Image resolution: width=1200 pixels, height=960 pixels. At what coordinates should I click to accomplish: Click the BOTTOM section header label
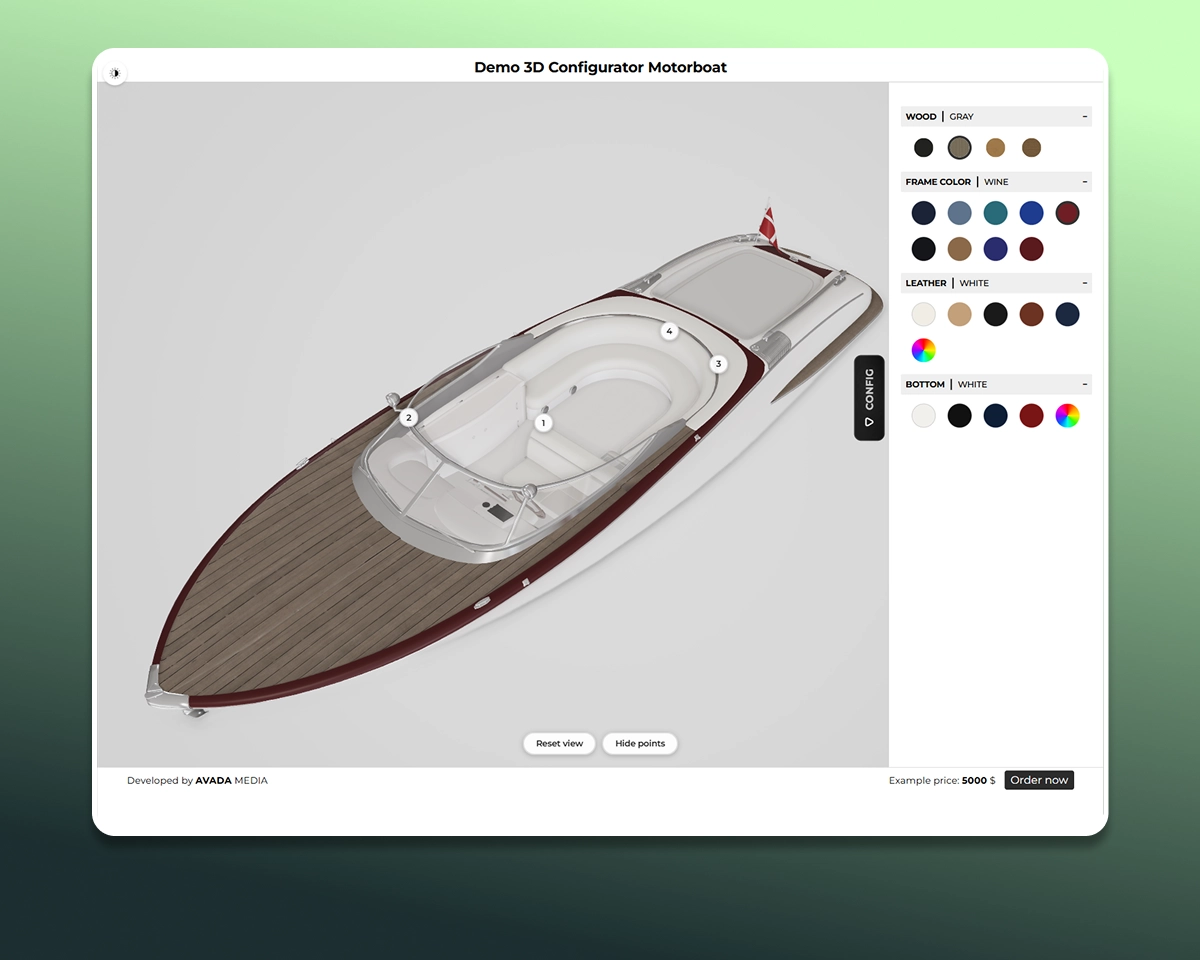pos(925,384)
